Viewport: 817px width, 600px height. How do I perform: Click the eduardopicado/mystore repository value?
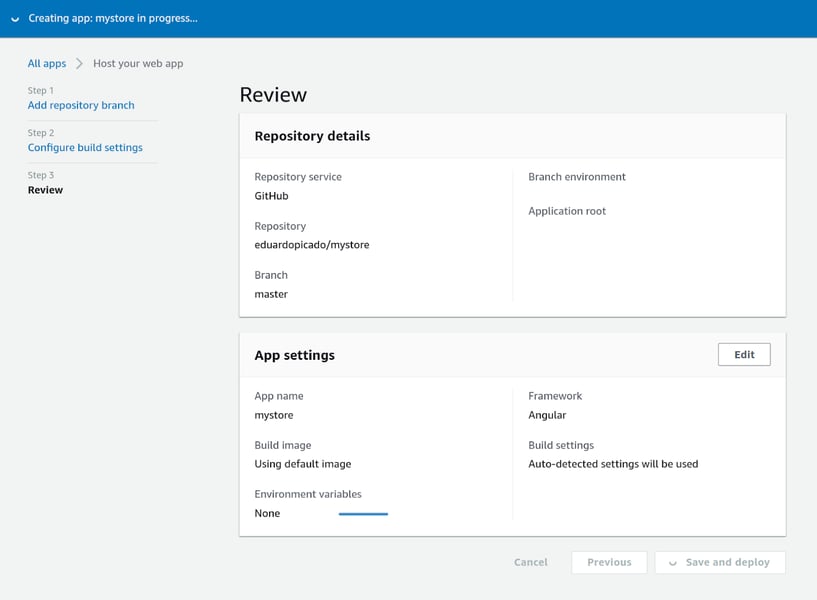(x=312, y=245)
